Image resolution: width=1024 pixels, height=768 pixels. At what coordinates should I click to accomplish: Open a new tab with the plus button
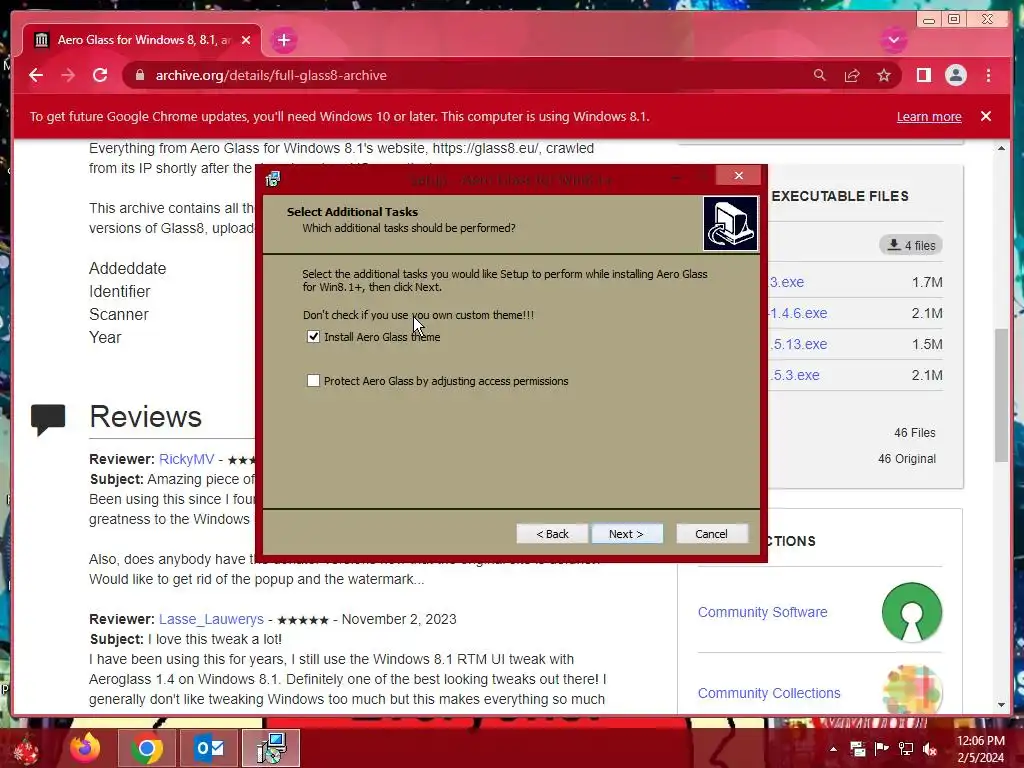pos(283,40)
